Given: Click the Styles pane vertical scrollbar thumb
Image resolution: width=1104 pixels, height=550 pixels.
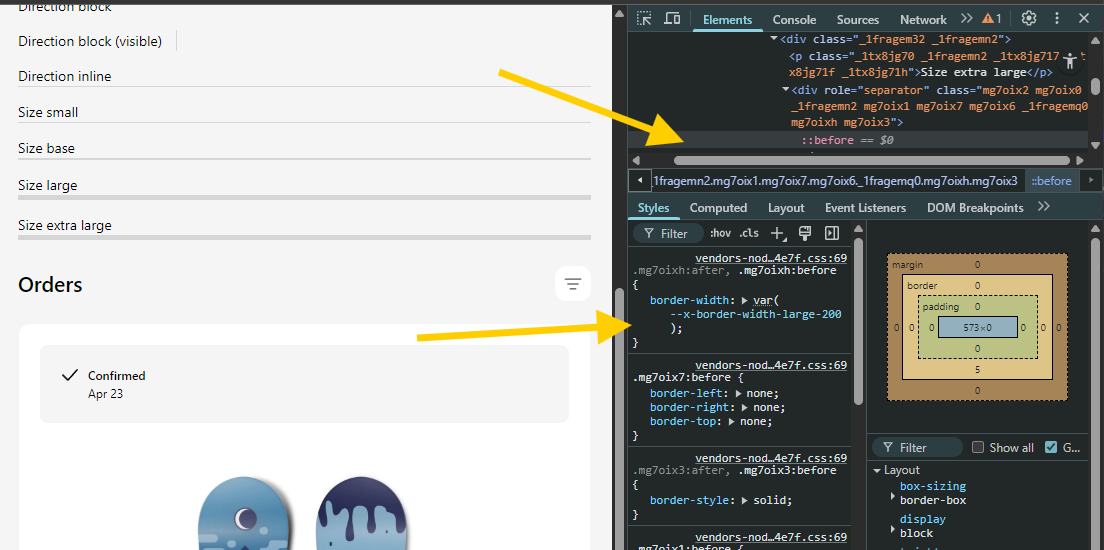Looking at the screenshot, I should click(x=858, y=320).
